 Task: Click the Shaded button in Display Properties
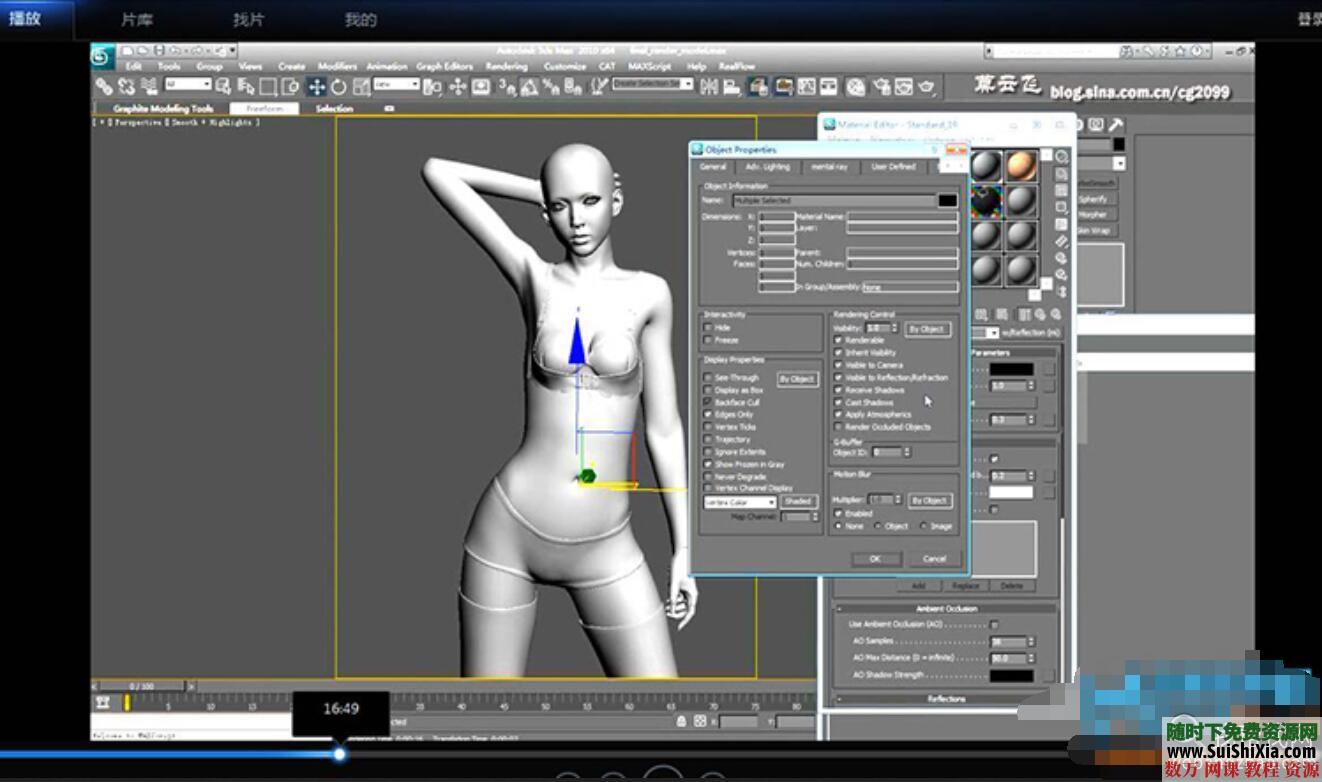[799, 500]
